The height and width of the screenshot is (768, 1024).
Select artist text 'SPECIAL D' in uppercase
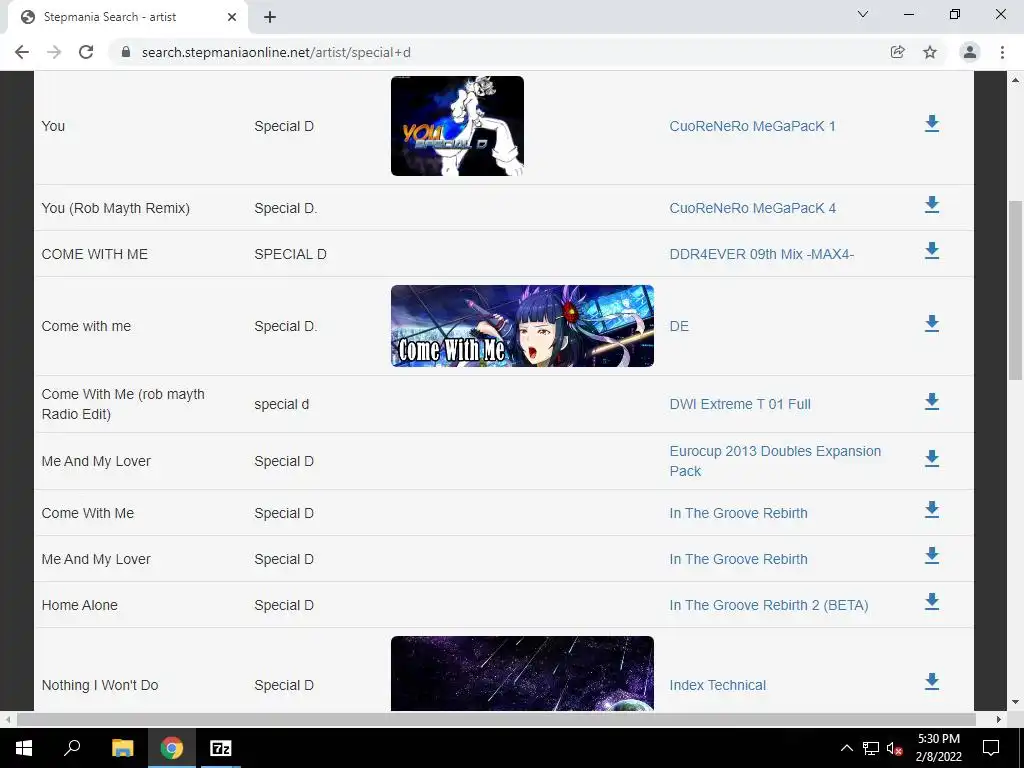coord(290,254)
